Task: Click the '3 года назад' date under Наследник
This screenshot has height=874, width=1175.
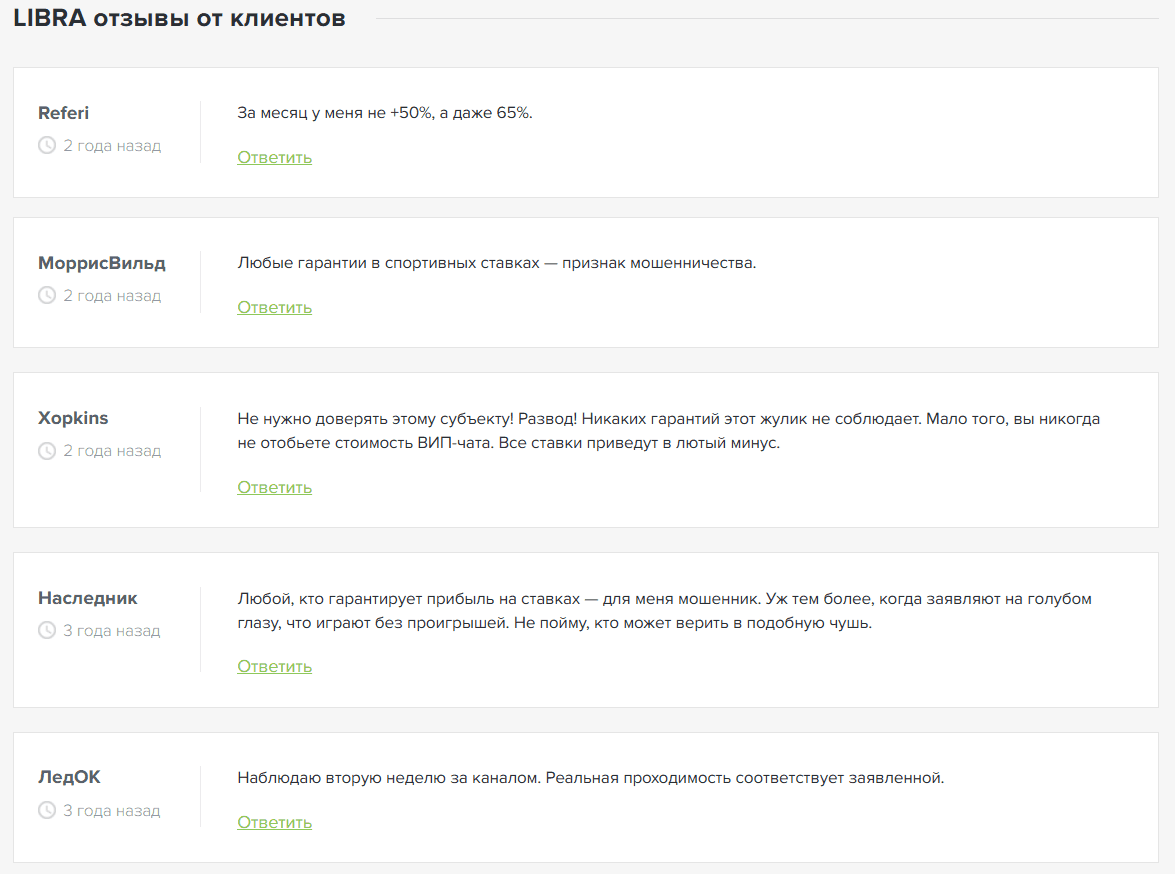Action: click(112, 630)
